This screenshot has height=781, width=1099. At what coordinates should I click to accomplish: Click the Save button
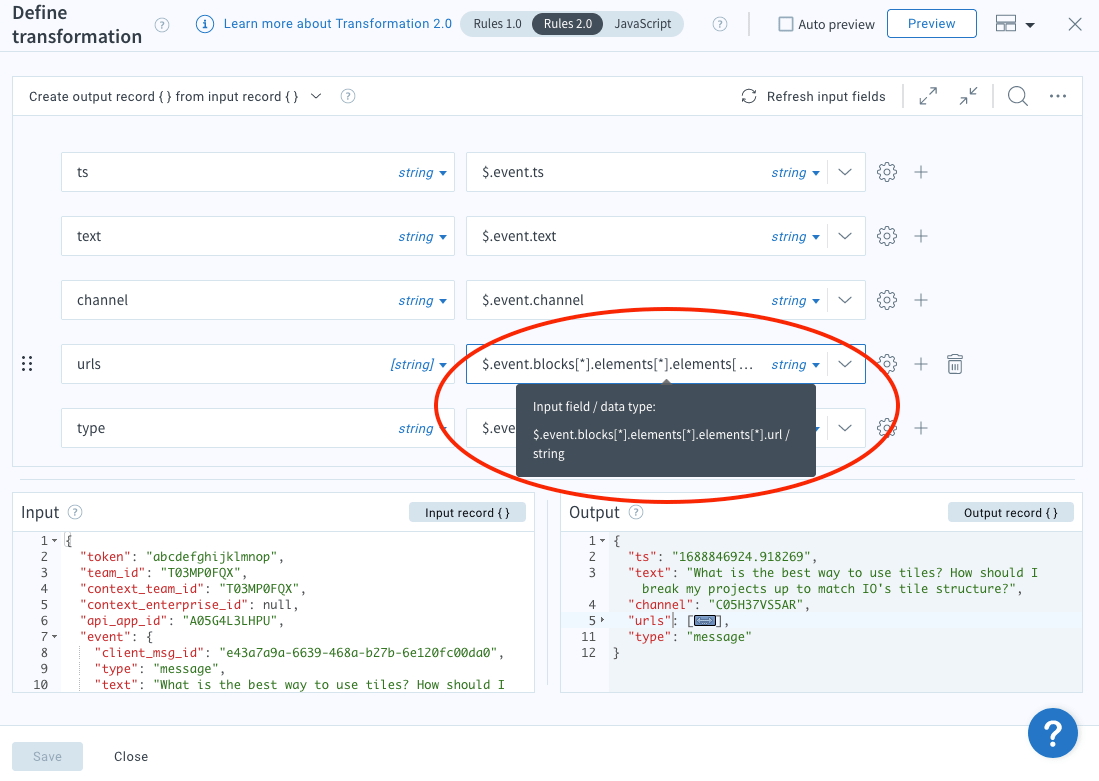coord(47,756)
